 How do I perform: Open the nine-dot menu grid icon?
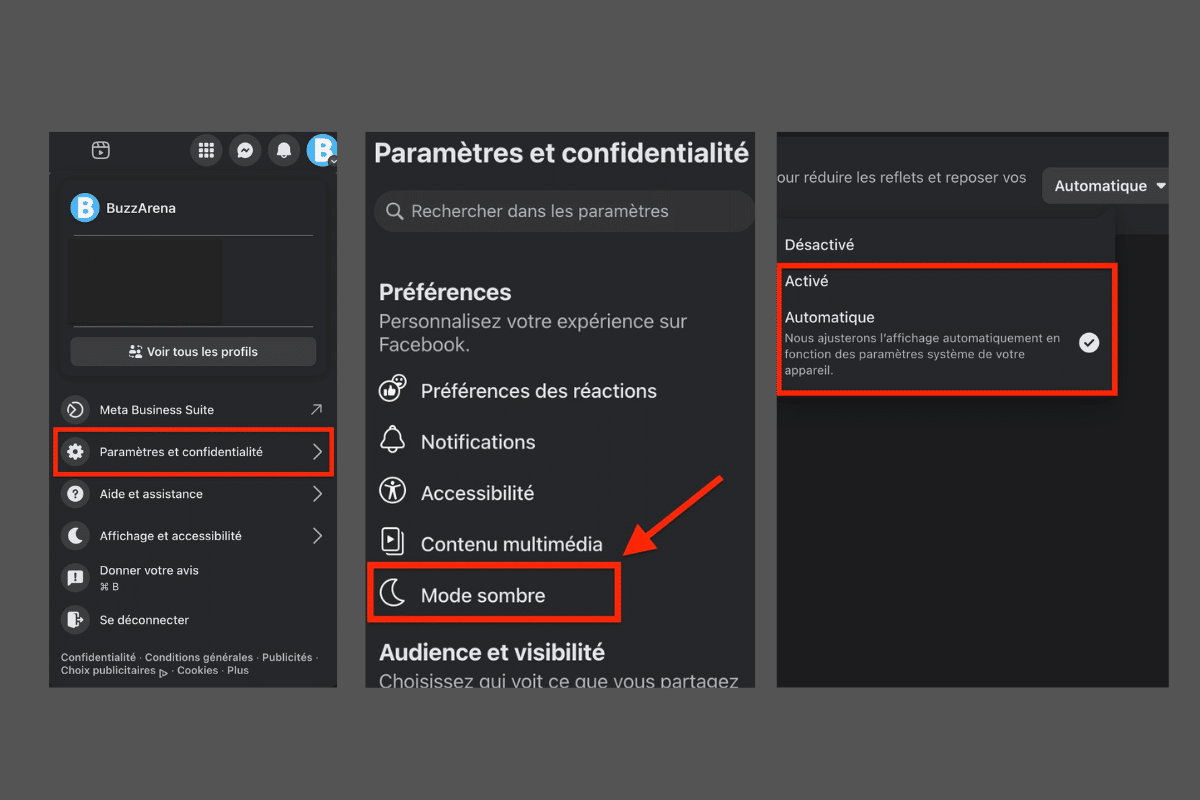click(206, 150)
